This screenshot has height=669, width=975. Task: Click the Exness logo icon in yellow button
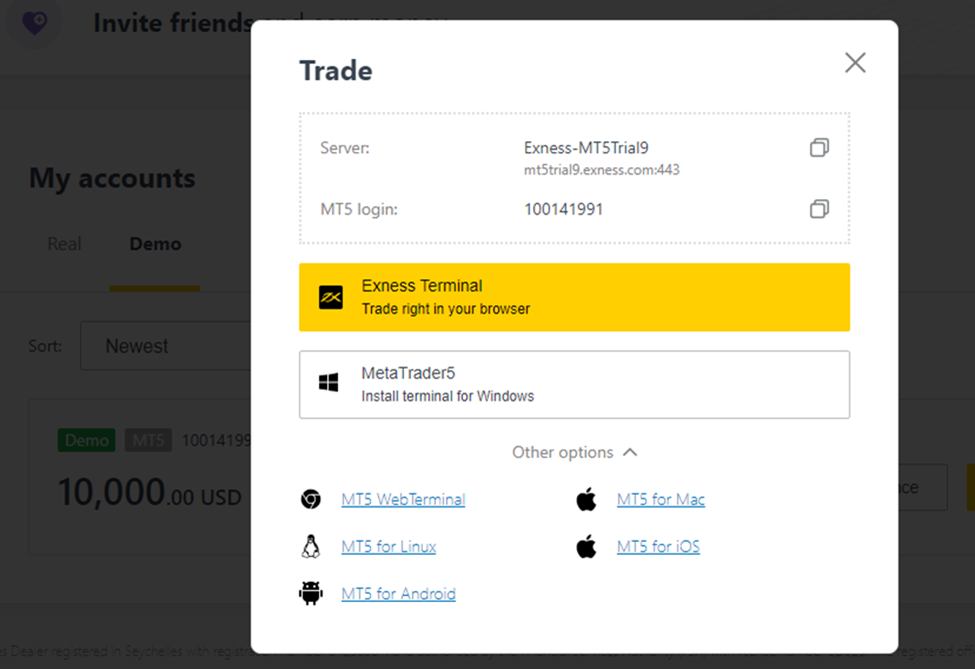331,297
